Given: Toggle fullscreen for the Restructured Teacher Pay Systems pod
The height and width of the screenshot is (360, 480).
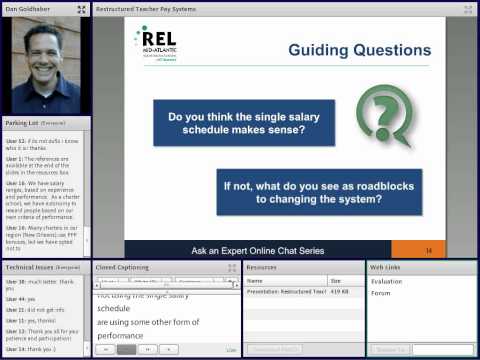Looking at the screenshot, I should coord(468,9).
